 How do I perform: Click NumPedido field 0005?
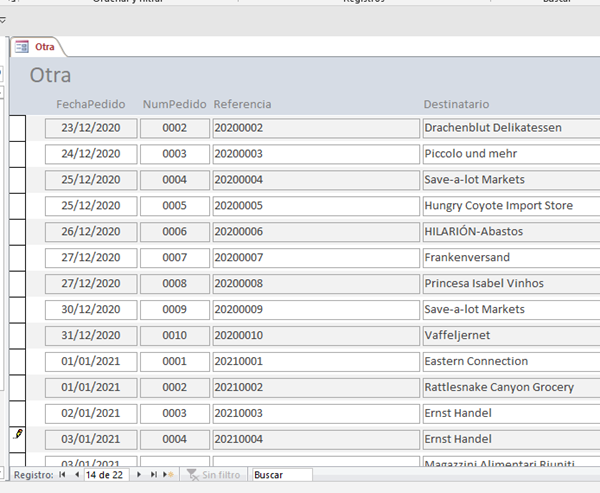point(175,206)
